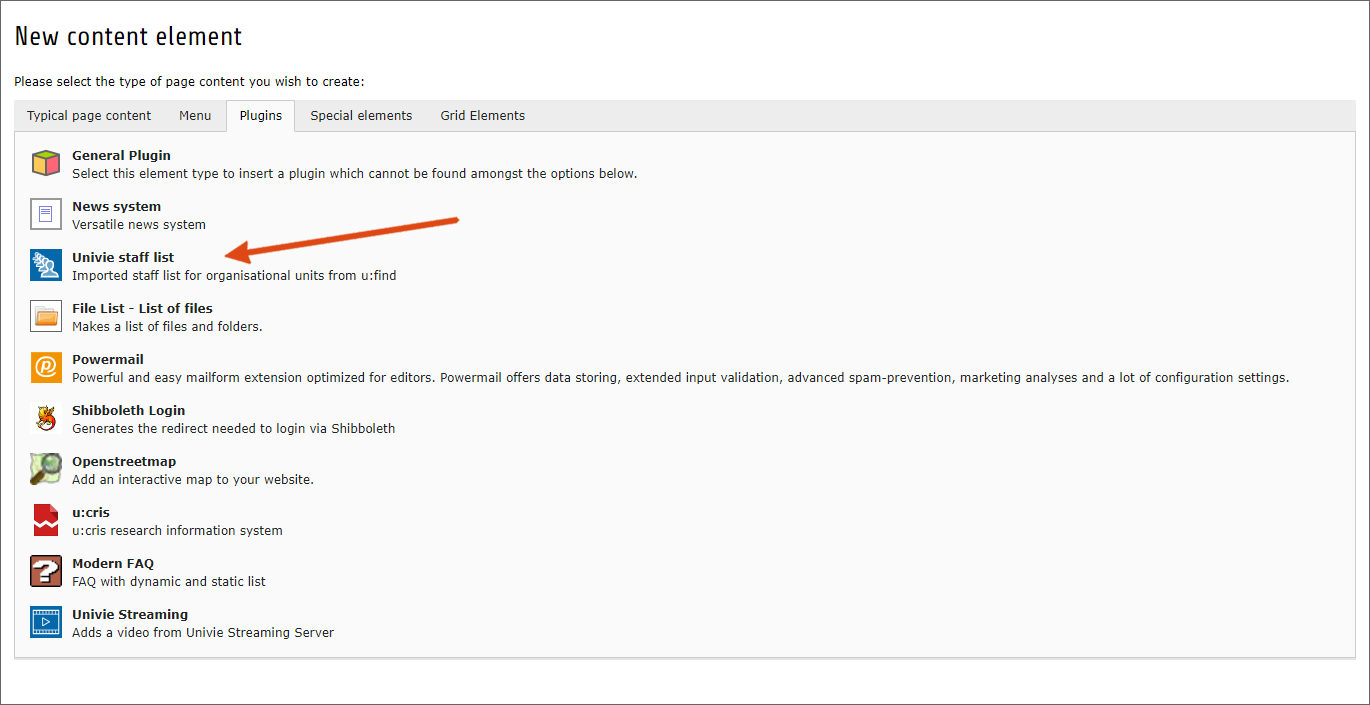Choose the u:cris plugin title
Viewport: 1370px width, 705px height.
coord(91,513)
